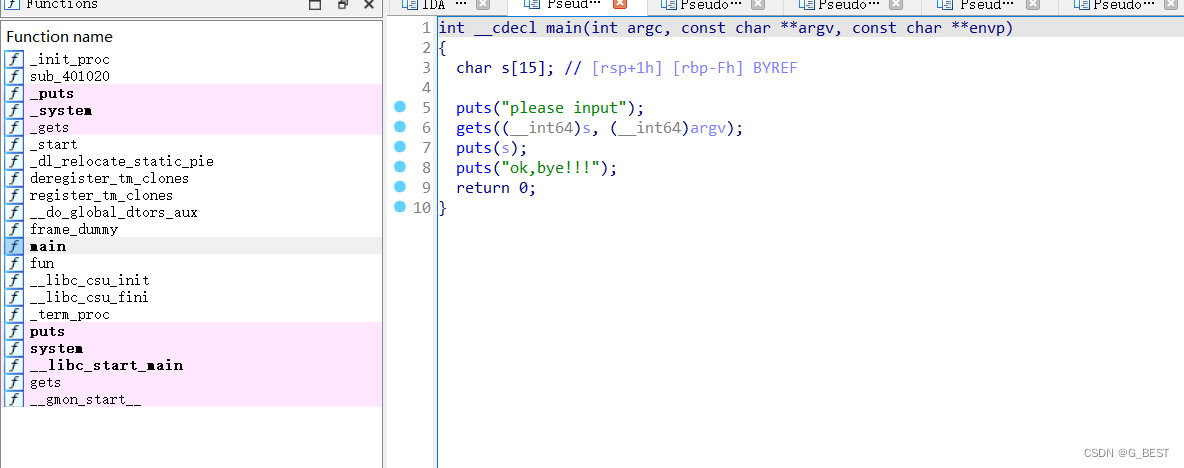The height and width of the screenshot is (468, 1184).
Task: Click the function icon next to sub_401020
Action: pyautogui.click(x=14, y=76)
